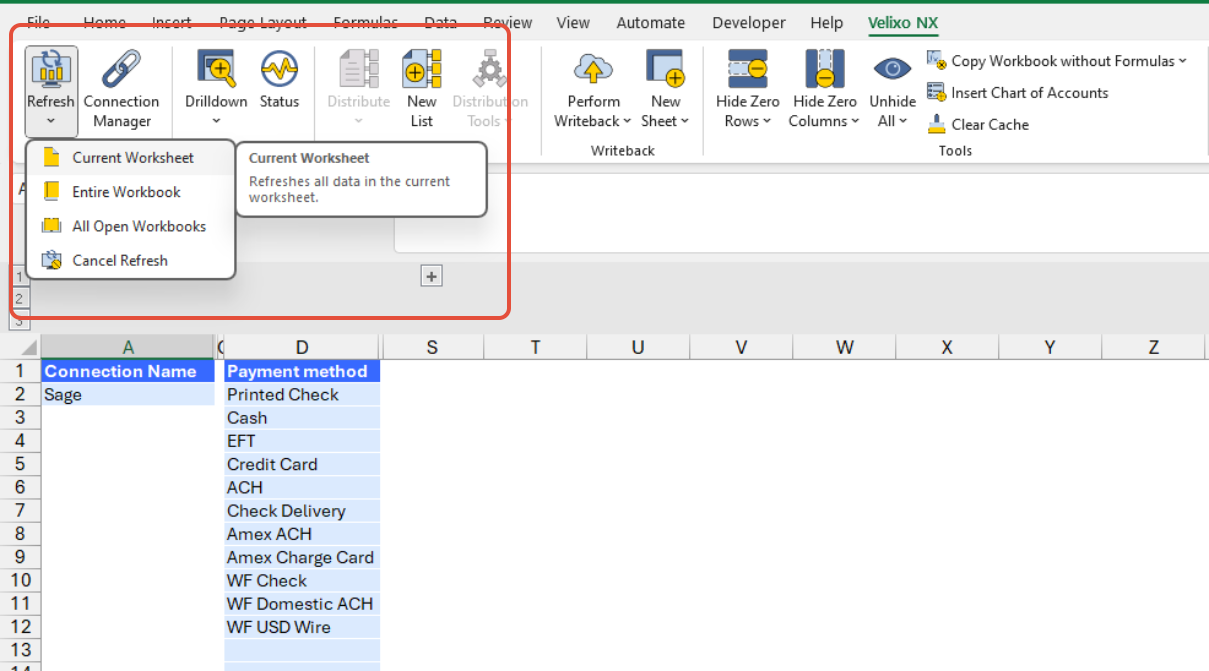Switch to the View tab
The height and width of the screenshot is (671, 1209).
tap(573, 22)
